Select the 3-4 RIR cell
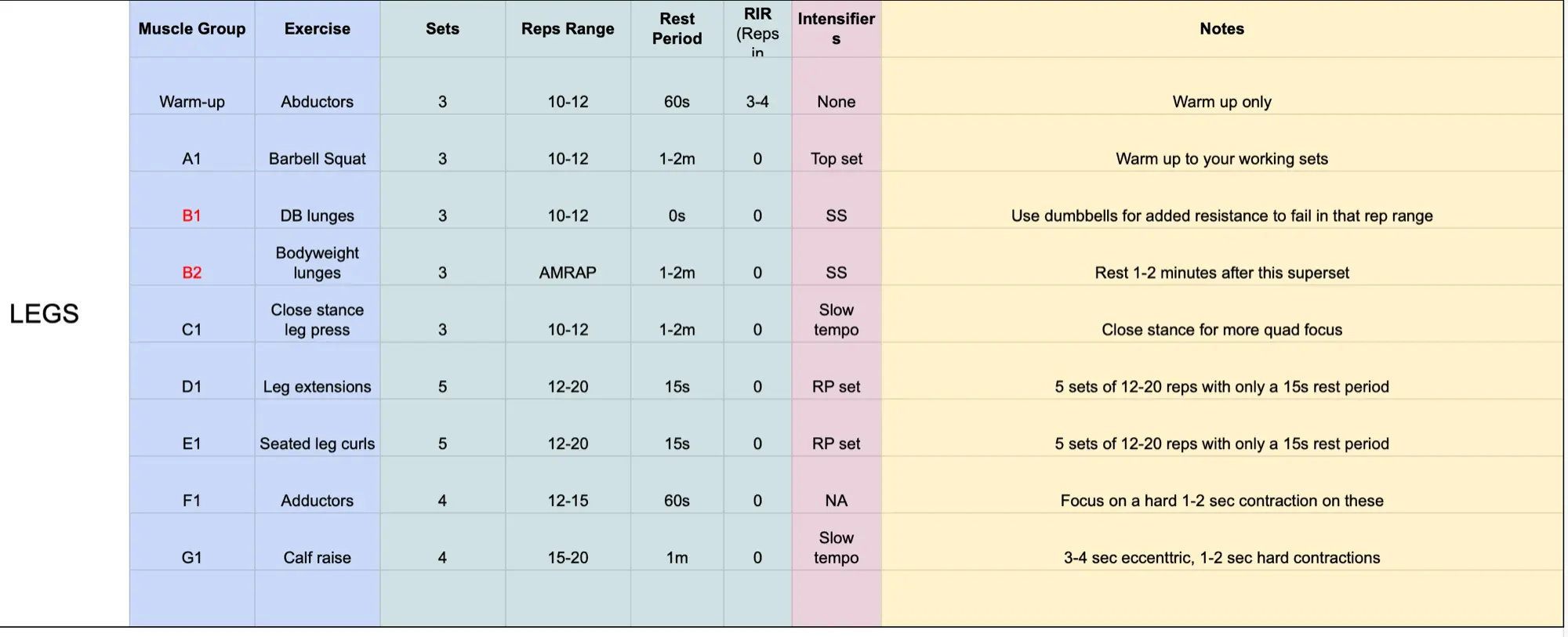Screen dimensions: 1568x637 pos(757,102)
